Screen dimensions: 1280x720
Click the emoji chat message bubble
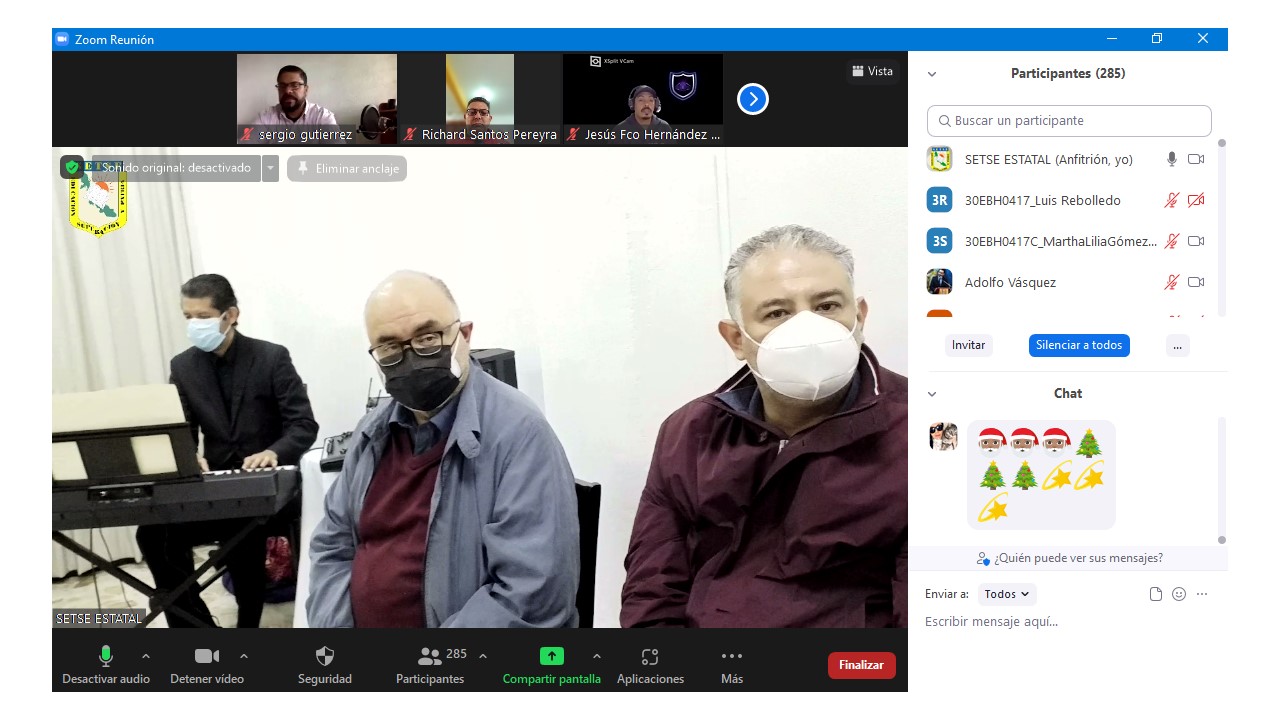(x=1041, y=475)
